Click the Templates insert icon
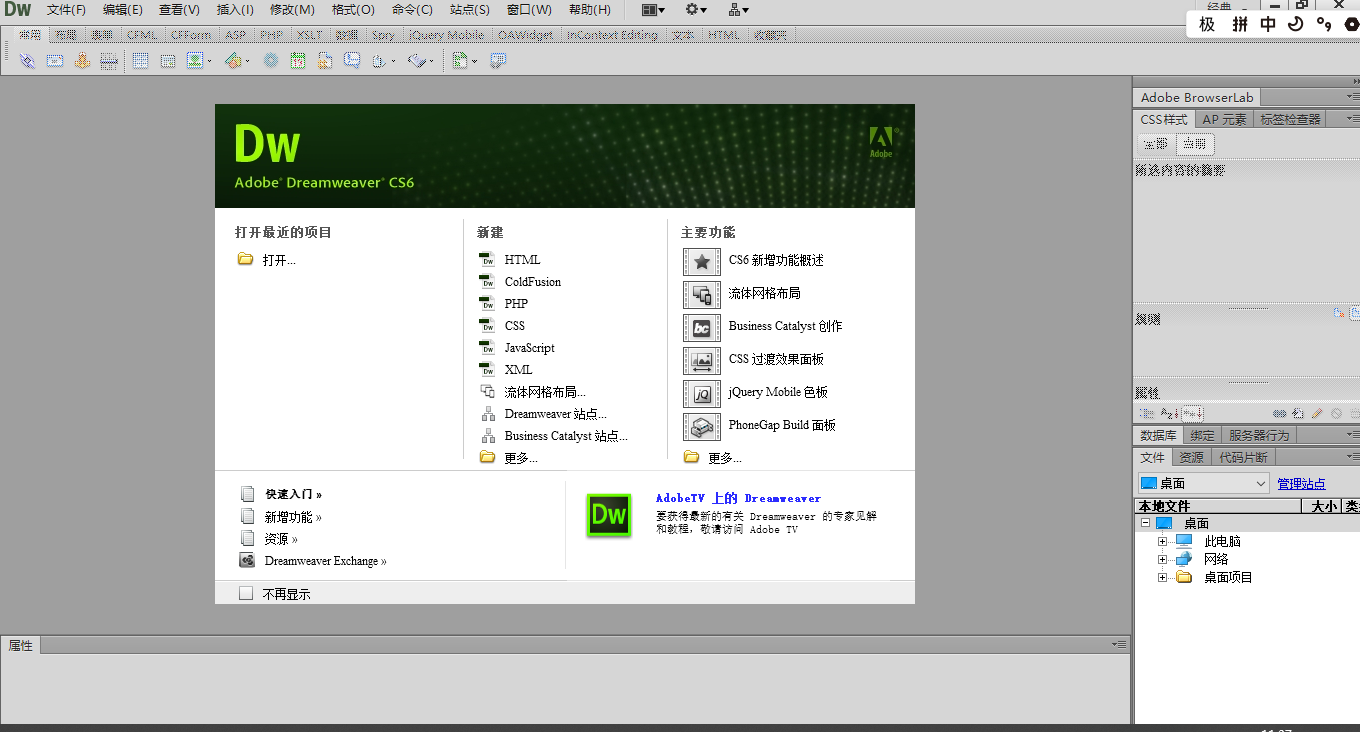Image resolution: width=1360 pixels, height=732 pixels. tap(460, 60)
